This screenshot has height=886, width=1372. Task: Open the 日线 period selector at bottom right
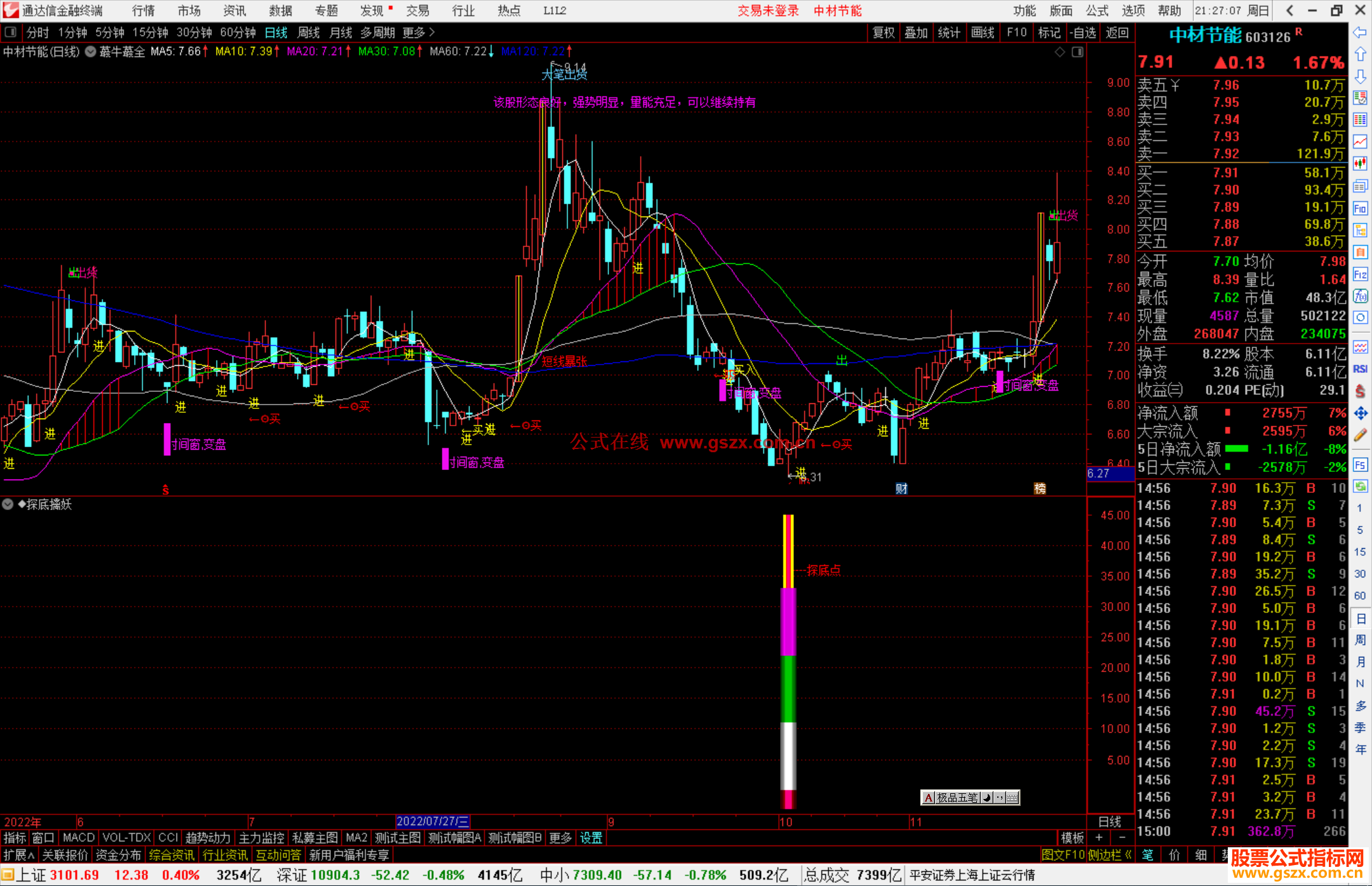(1110, 822)
